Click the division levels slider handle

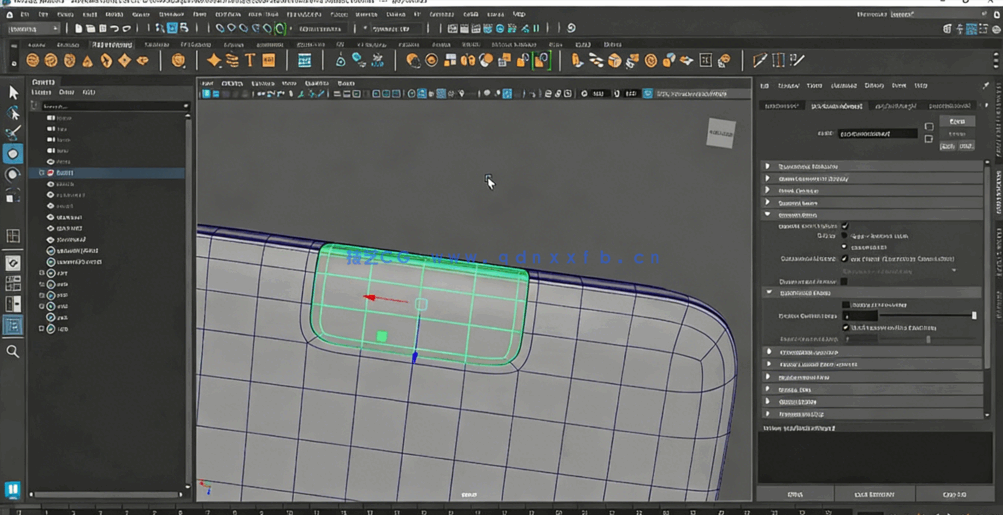pyautogui.click(x=974, y=316)
